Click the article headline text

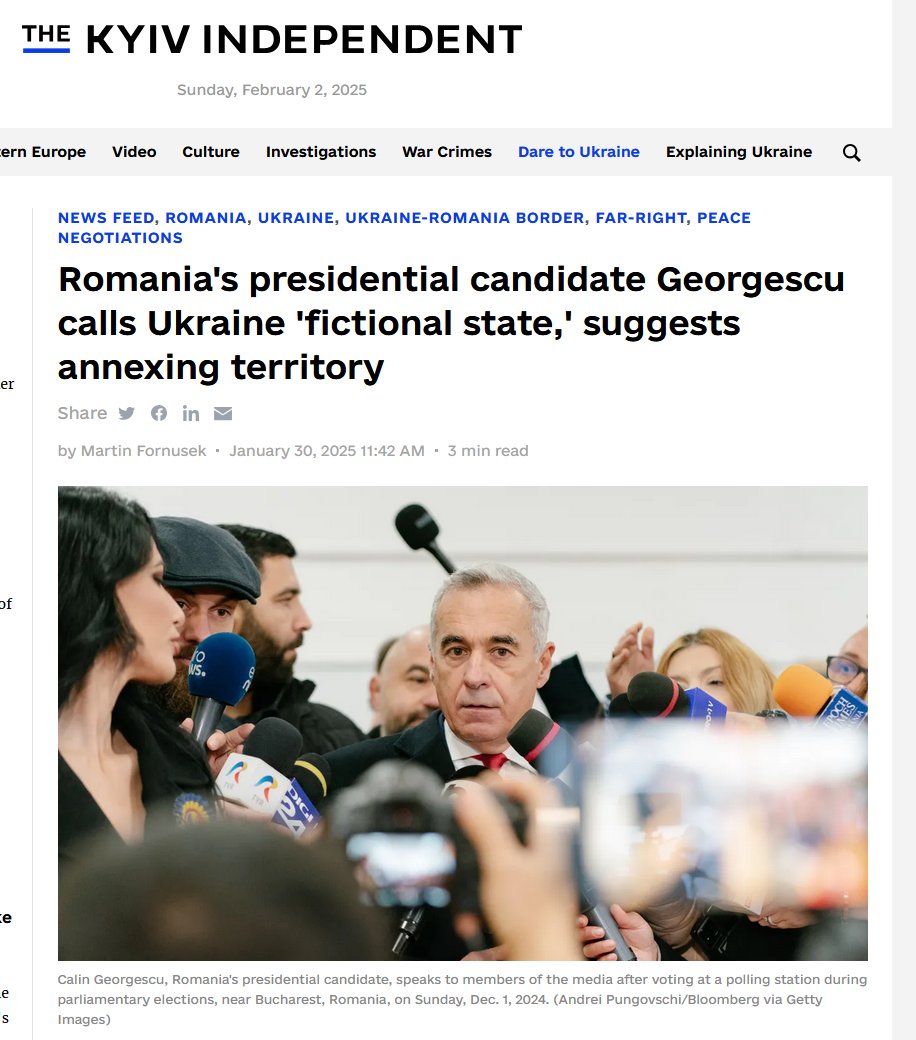pyautogui.click(x=451, y=323)
